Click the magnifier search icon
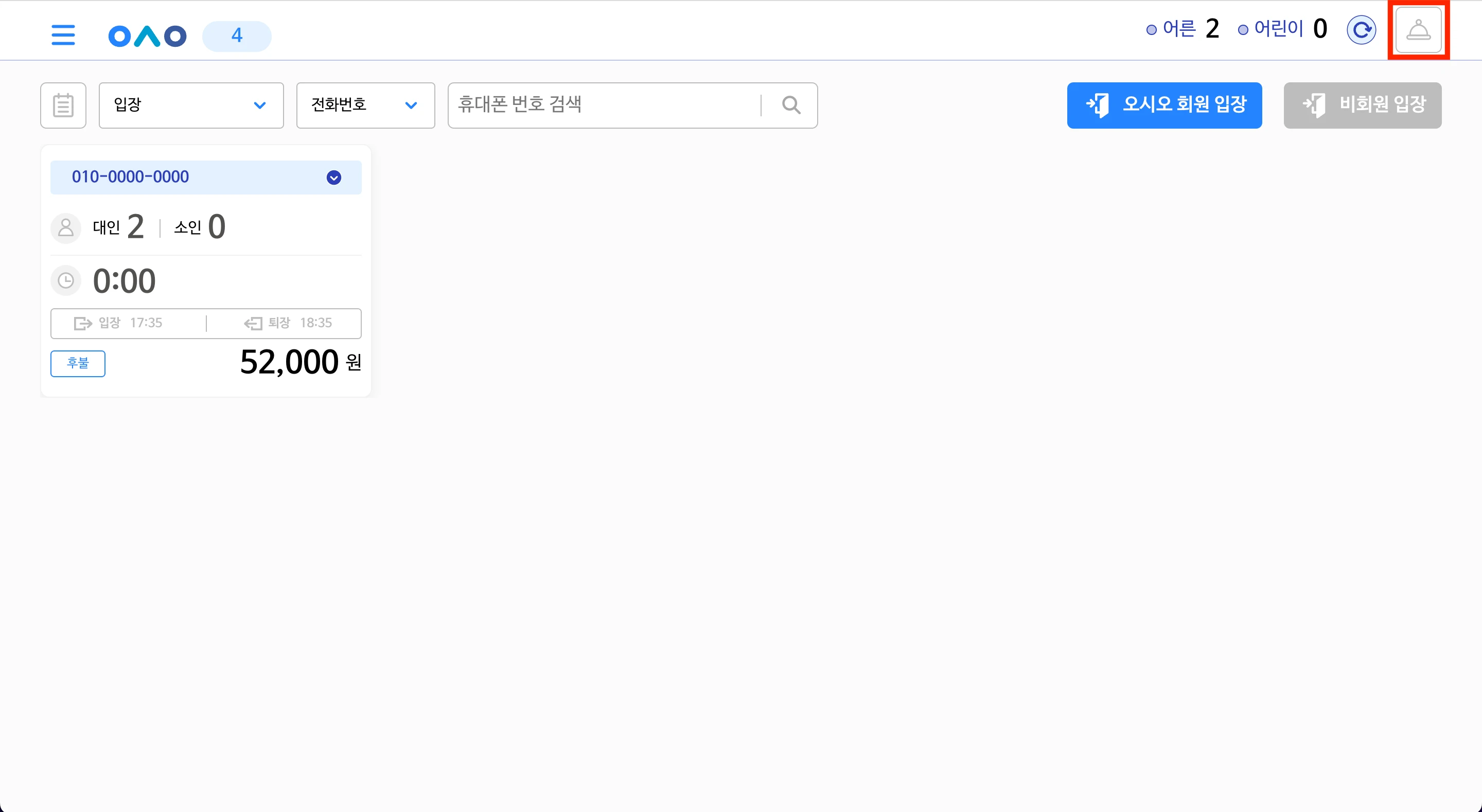 [791, 105]
